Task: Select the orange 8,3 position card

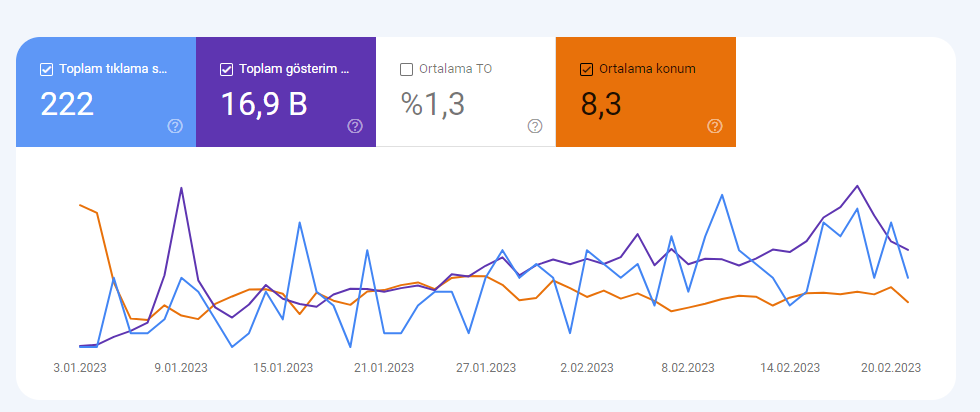Action: pyautogui.click(x=646, y=92)
